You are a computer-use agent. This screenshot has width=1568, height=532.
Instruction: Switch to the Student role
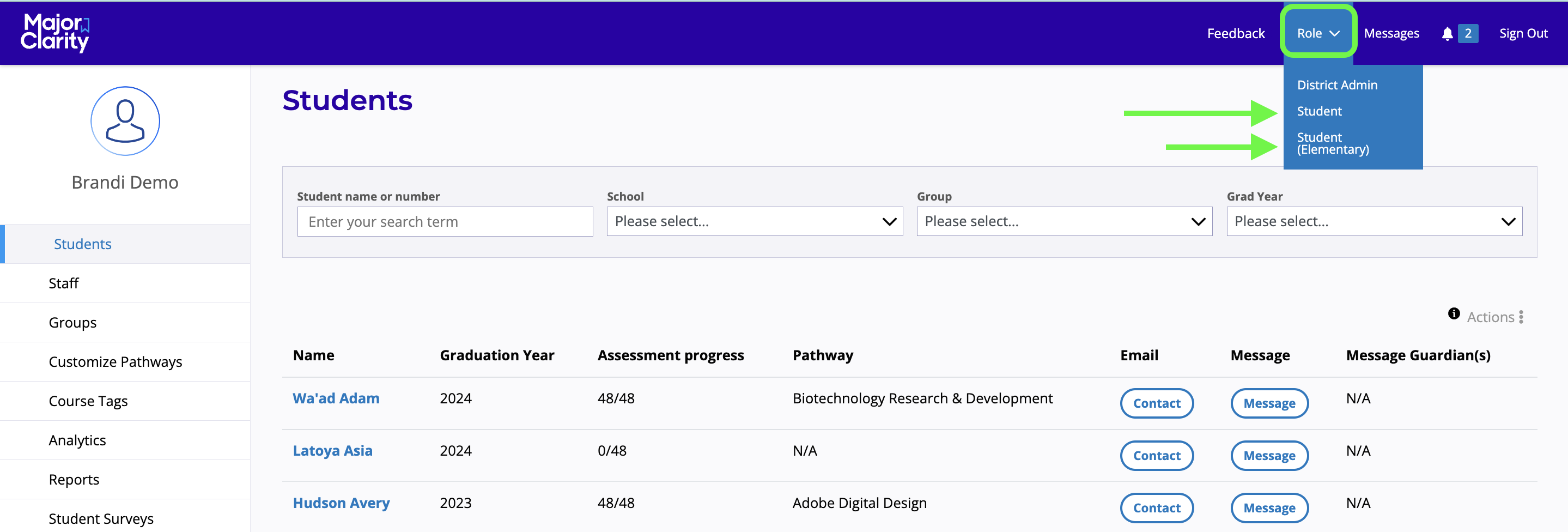pos(1319,111)
